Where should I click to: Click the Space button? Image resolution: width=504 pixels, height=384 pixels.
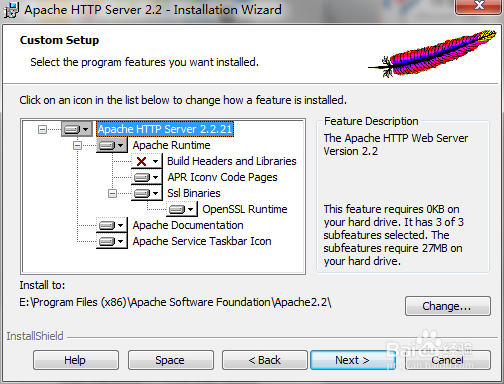click(170, 360)
